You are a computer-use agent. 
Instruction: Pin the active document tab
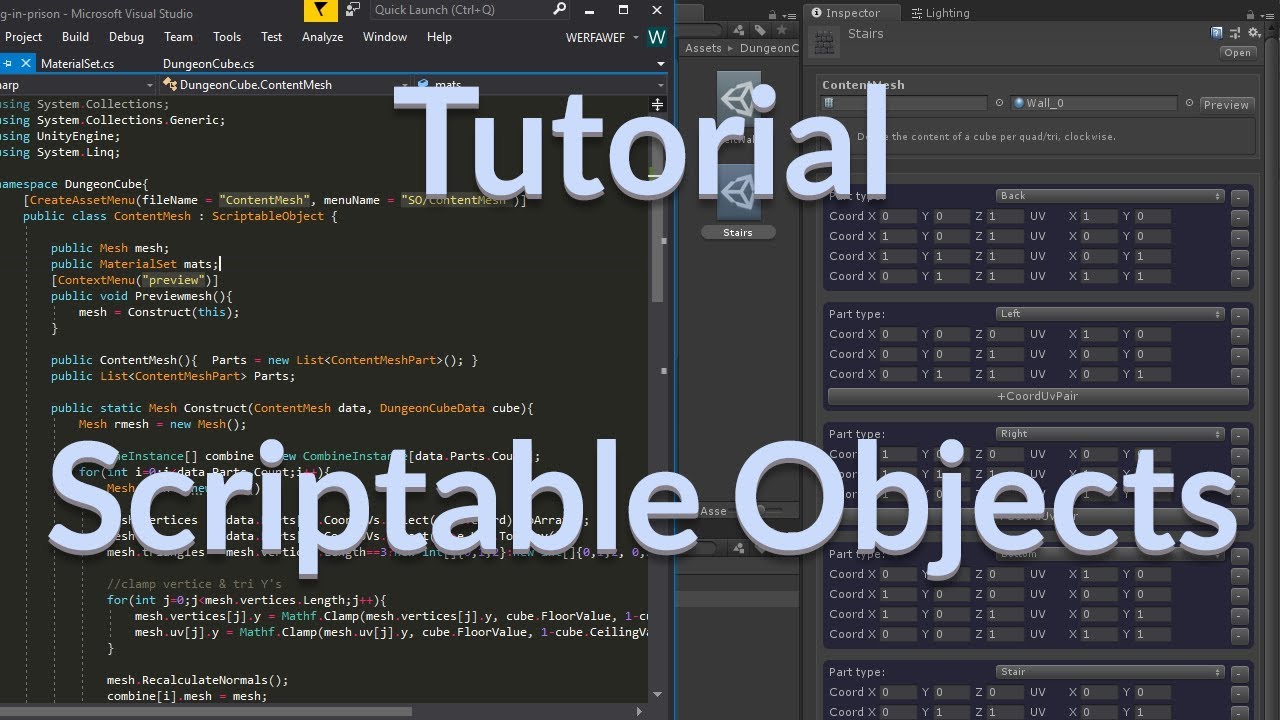(8, 64)
